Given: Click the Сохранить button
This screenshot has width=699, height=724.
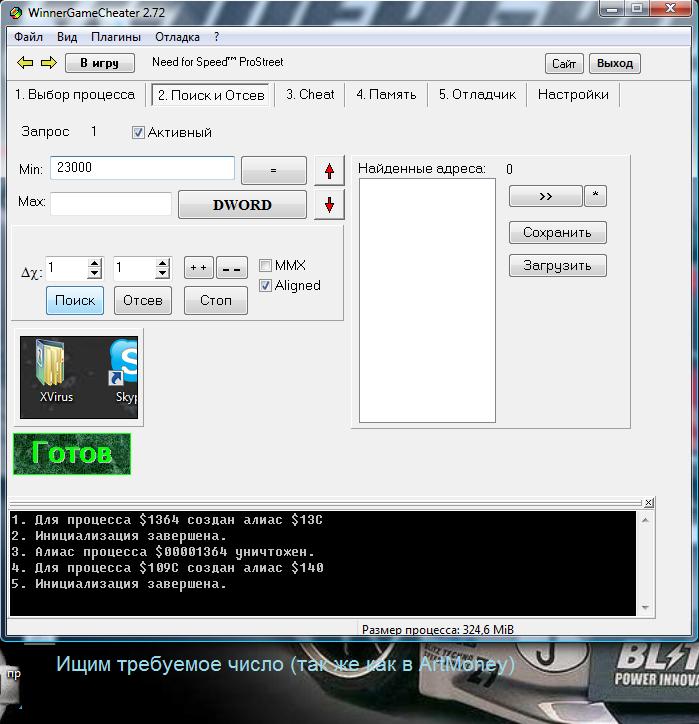Looking at the screenshot, I should coord(557,233).
